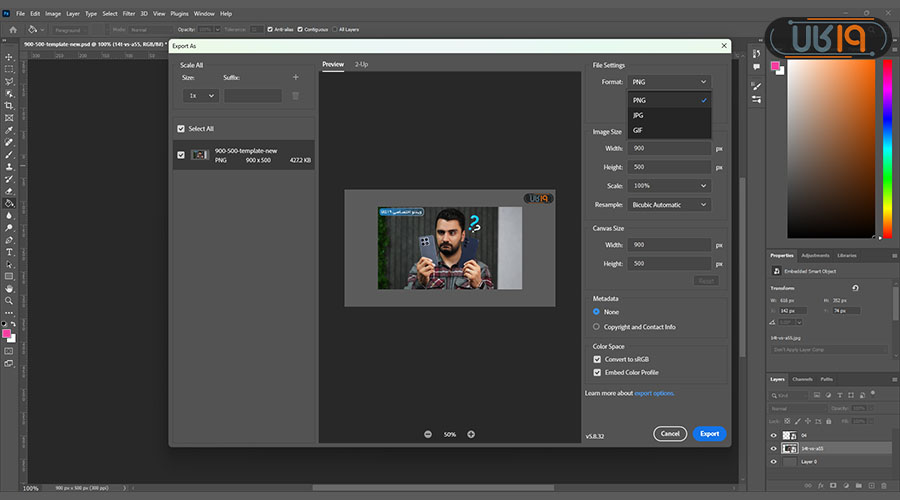Add a new scale size with plus icon
Image resolution: width=900 pixels, height=500 pixels.
(x=295, y=77)
